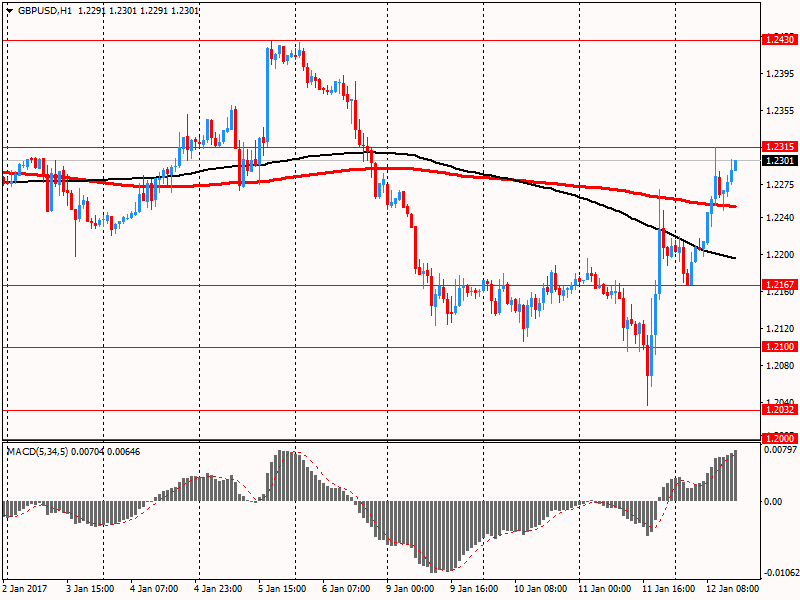
Task: Click the long red candle at 11 Jan low
Action: 647,360
